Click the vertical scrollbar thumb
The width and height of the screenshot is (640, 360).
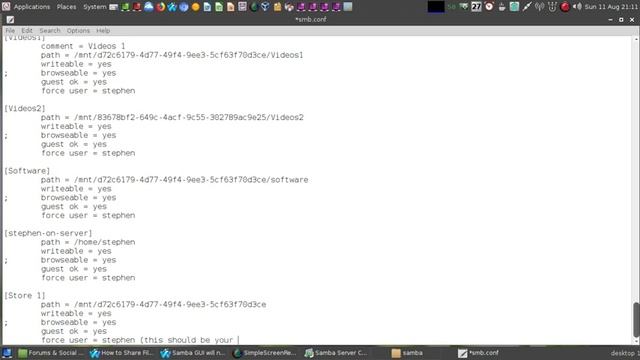point(636,320)
